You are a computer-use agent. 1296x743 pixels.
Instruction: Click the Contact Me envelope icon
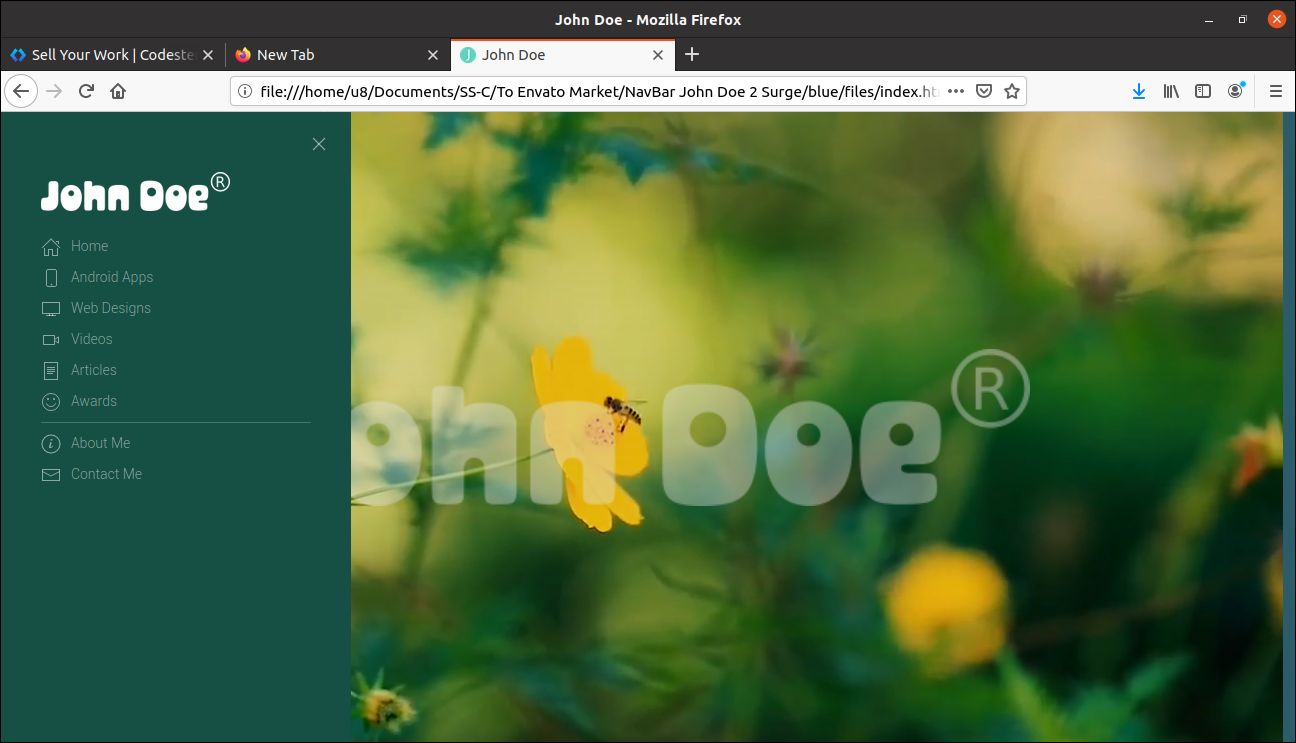(x=51, y=475)
